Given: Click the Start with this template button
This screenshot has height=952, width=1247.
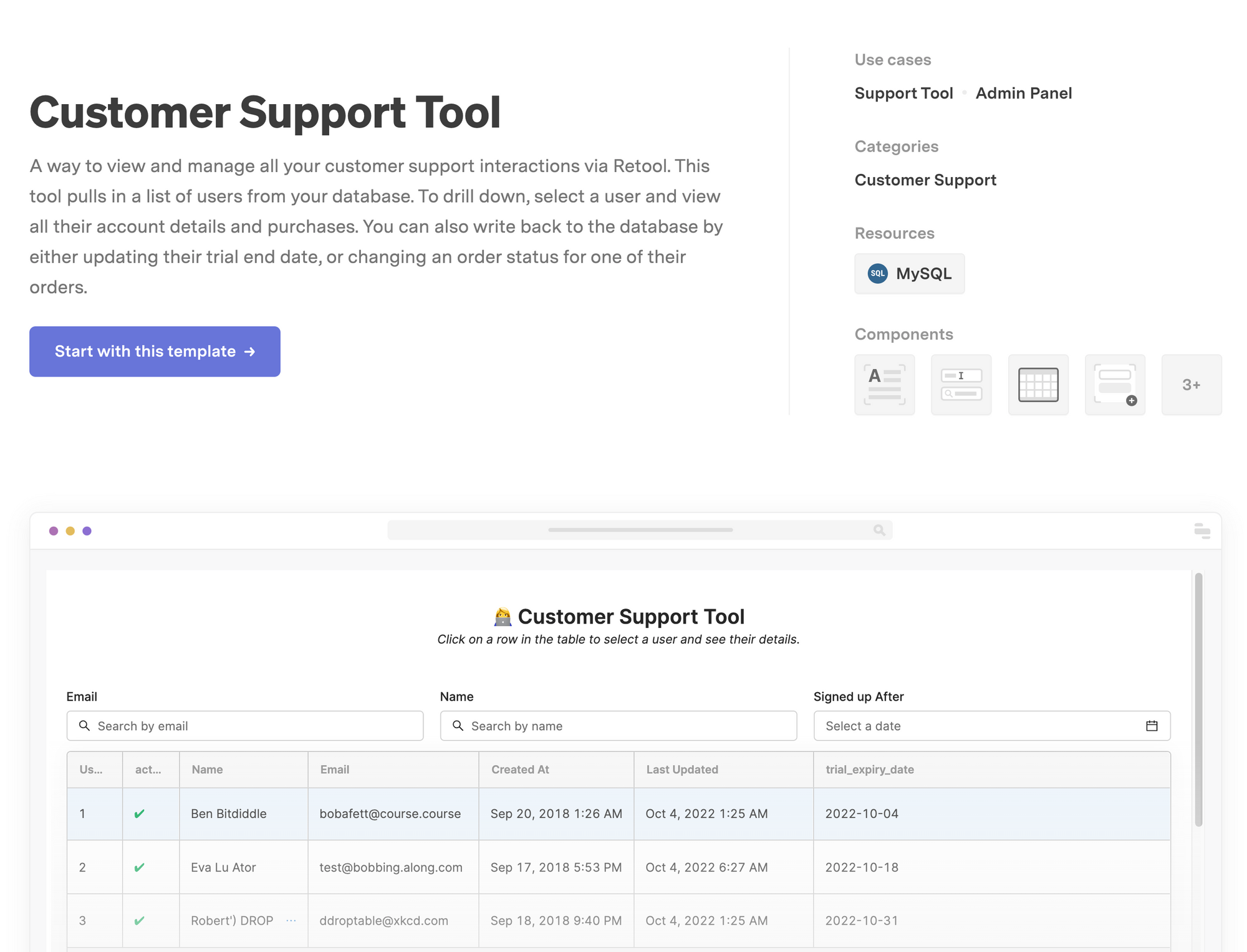Looking at the screenshot, I should point(155,351).
